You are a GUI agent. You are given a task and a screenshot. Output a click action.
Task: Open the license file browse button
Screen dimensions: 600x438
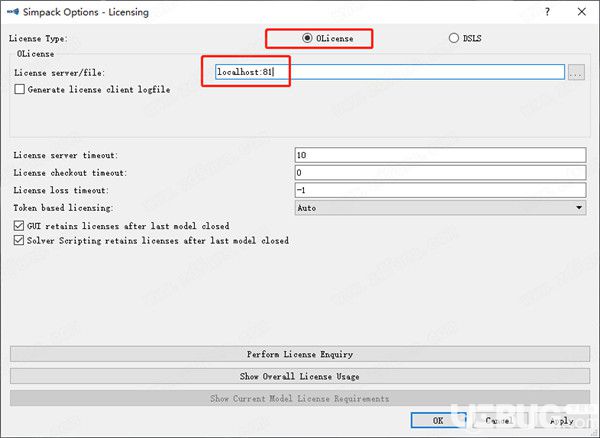[x=576, y=72]
